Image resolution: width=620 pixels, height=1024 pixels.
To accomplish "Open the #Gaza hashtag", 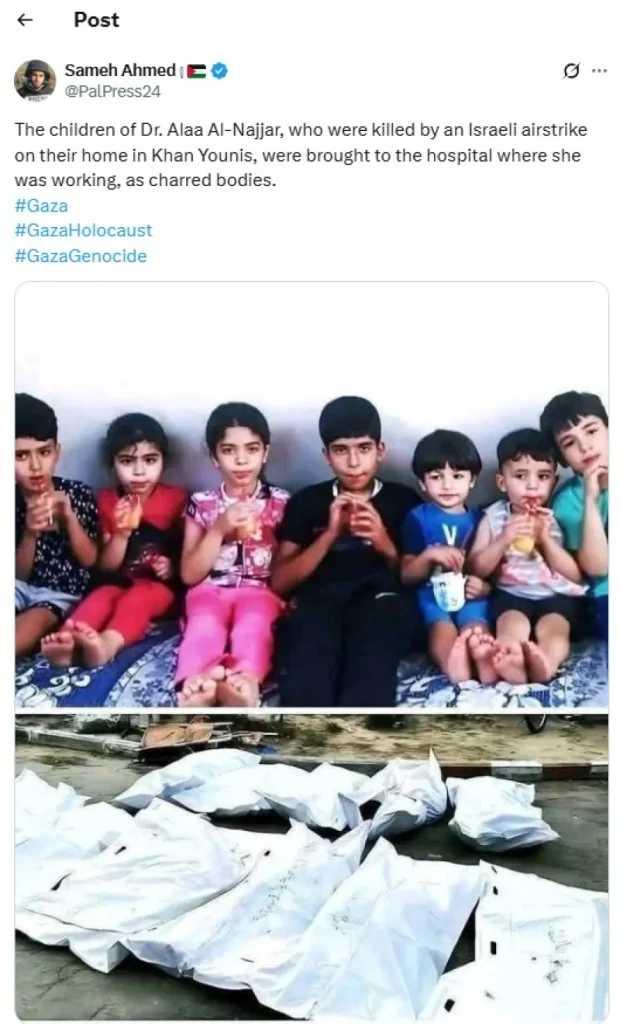I will point(41,206).
